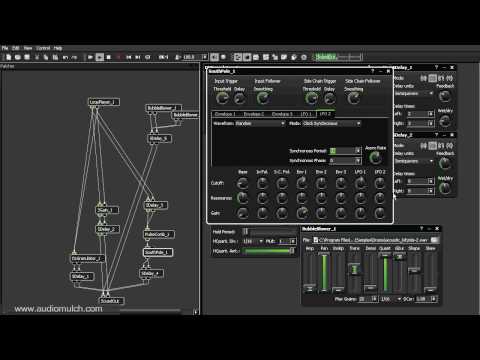Click the Async Rate knob
The width and height of the screenshot is (480, 360).
click(375, 158)
